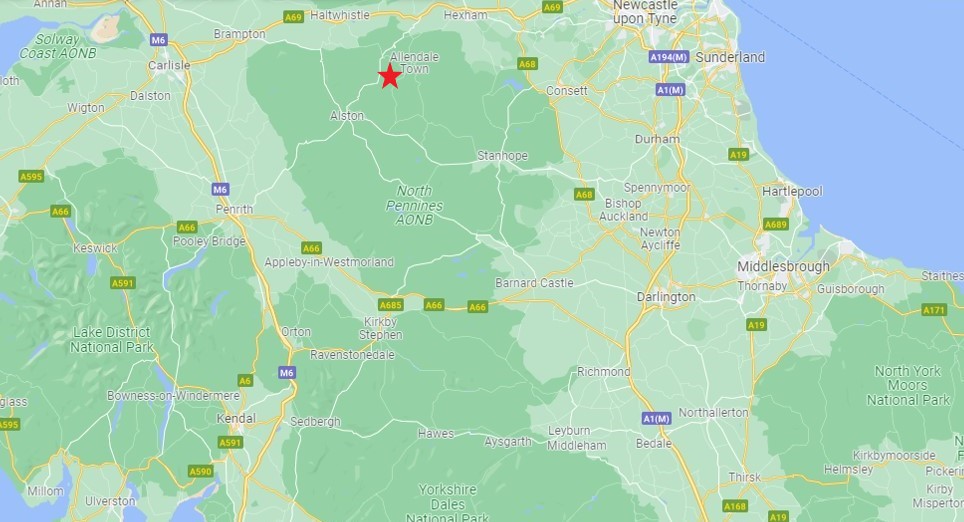Click the red star marker near Allendale Town
Image resolution: width=964 pixels, height=522 pixels.
tap(390, 76)
